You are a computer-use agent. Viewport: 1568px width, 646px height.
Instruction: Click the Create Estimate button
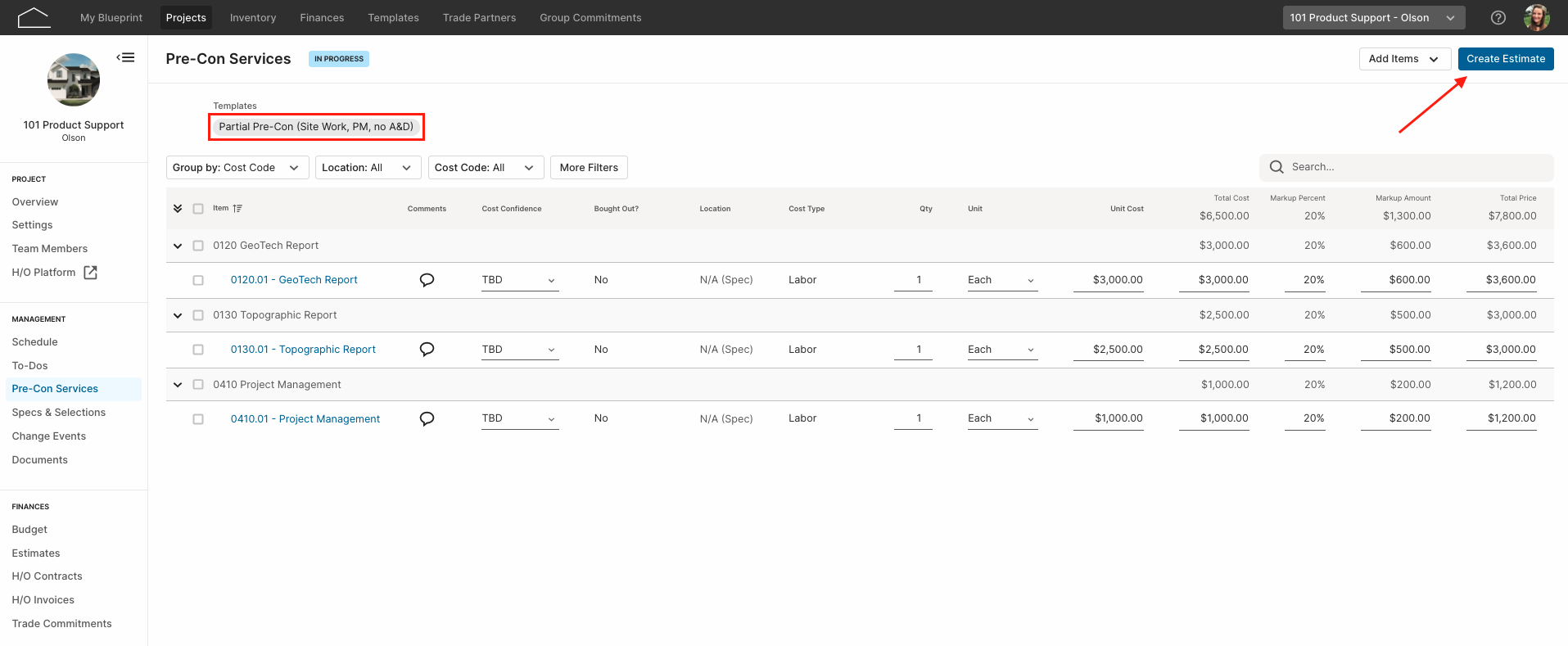[x=1506, y=59]
